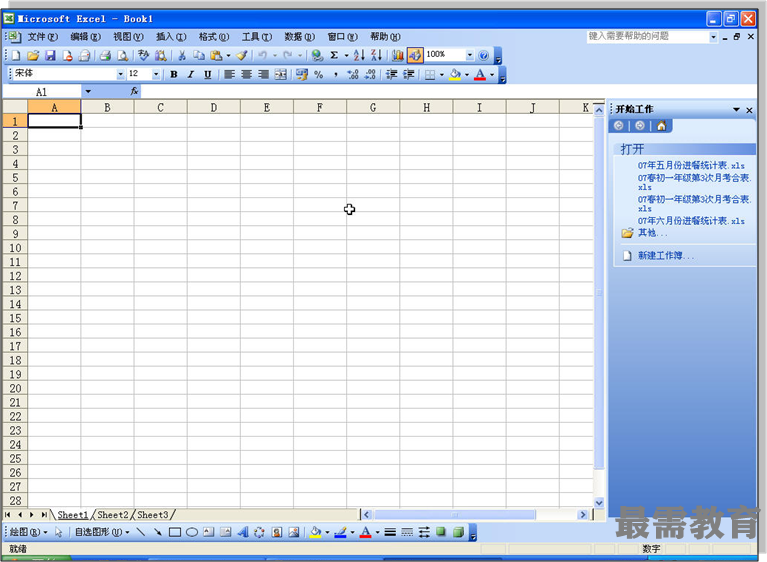Cut selection with scissors icon
767x562 pixels.
(x=181, y=56)
